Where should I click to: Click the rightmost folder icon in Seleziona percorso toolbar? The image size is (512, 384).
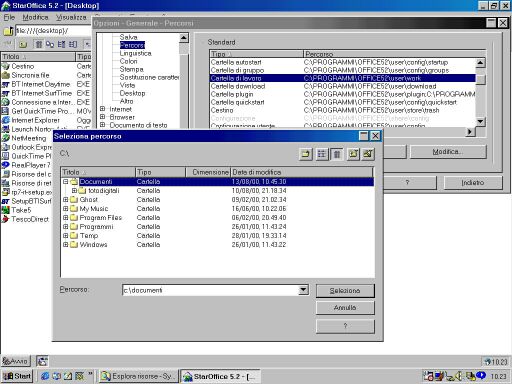368,154
